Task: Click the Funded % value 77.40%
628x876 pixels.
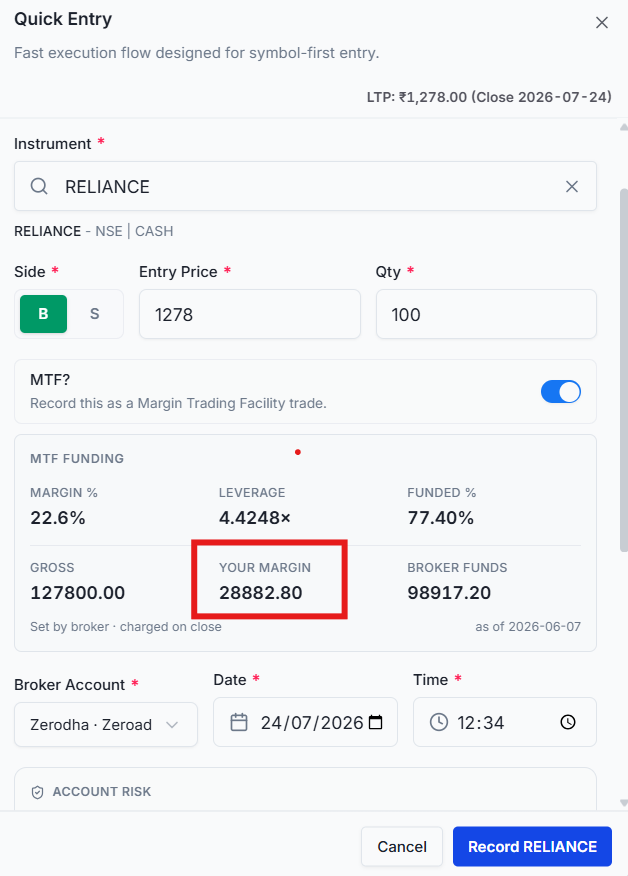Action: (x=440, y=518)
